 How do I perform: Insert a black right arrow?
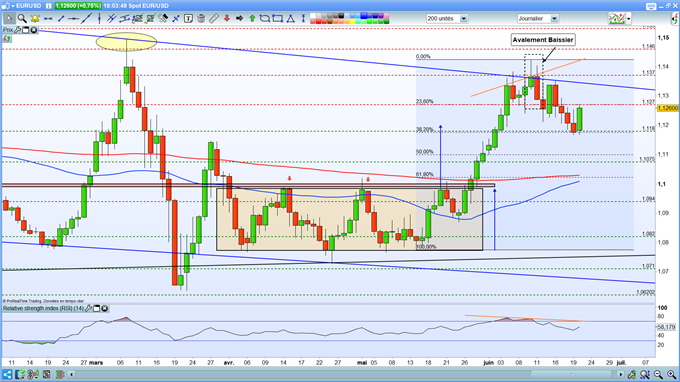239,19
